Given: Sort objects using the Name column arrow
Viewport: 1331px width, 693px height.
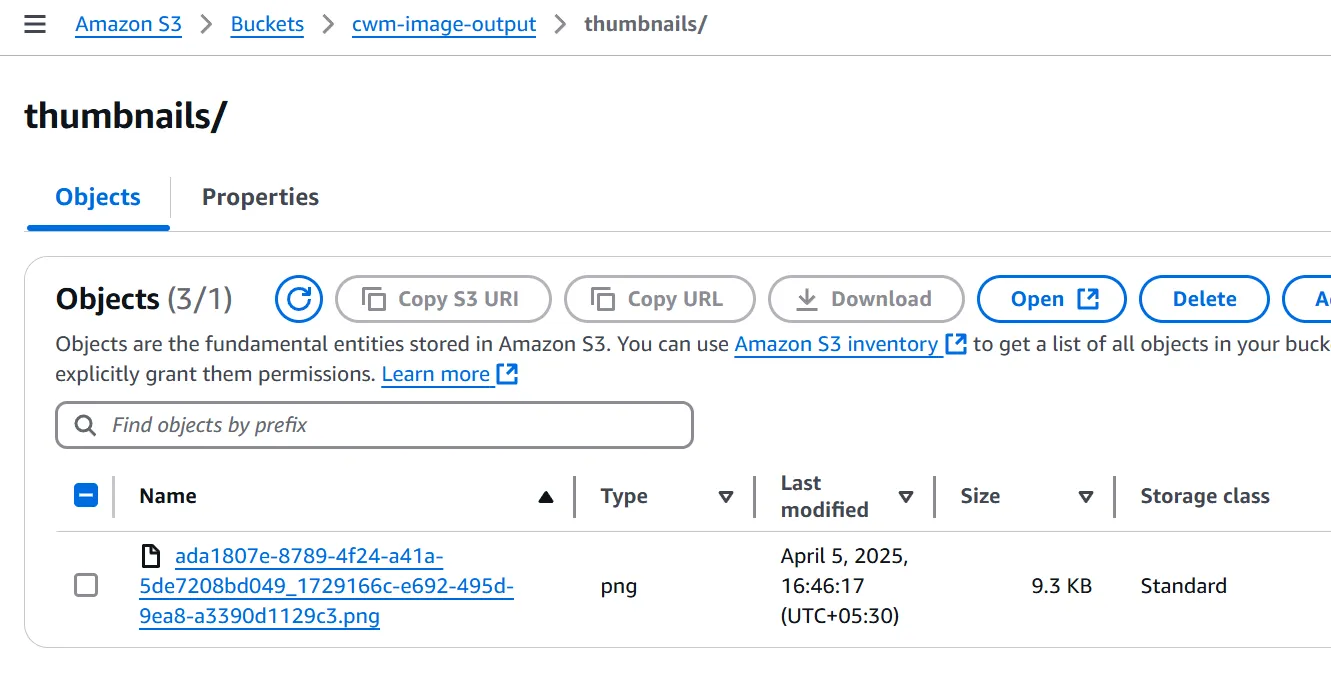Looking at the screenshot, I should [x=545, y=497].
